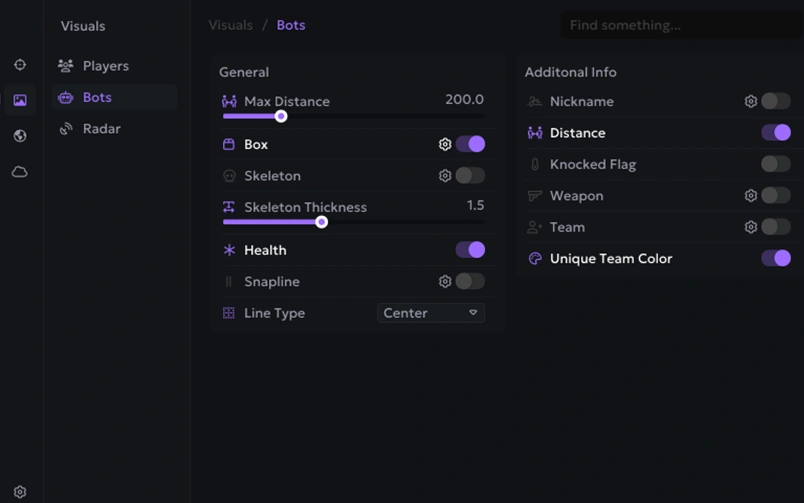Open the cloud icon section in sidebar
This screenshot has height=503, width=804.
20,172
